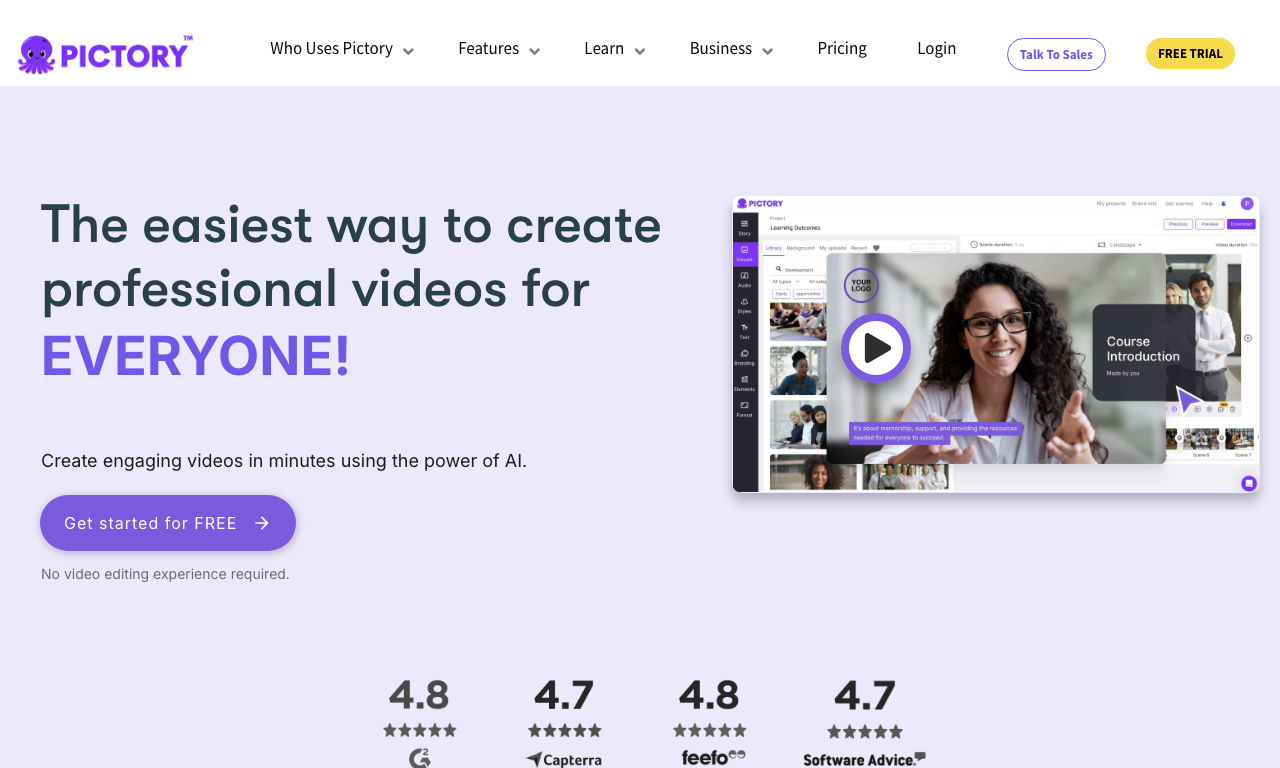Viewport: 1280px width, 768px height.
Task: Click the yellow FREE TRIAL button
Action: (1190, 53)
